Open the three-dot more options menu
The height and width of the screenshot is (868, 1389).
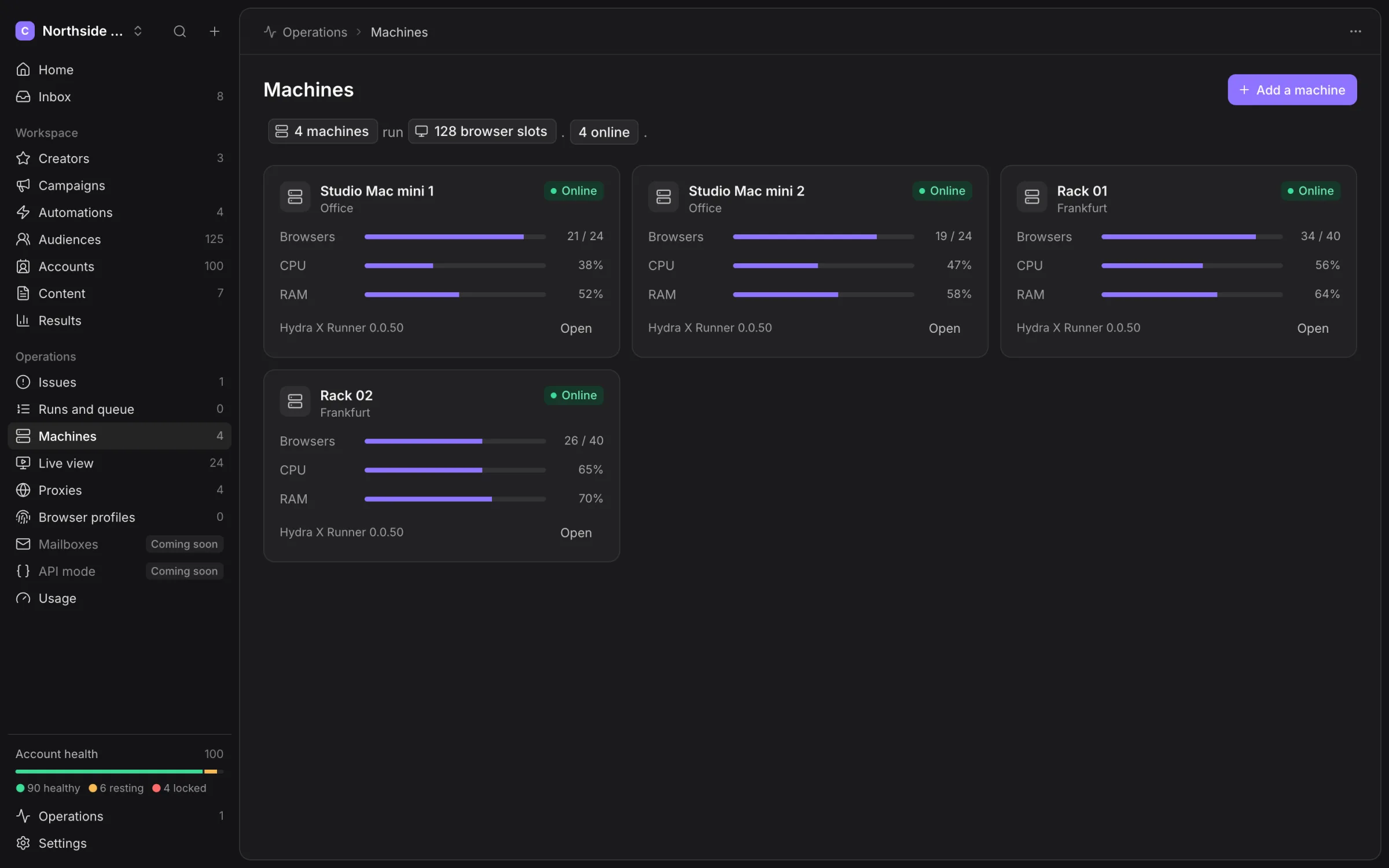pyautogui.click(x=1355, y=31)
